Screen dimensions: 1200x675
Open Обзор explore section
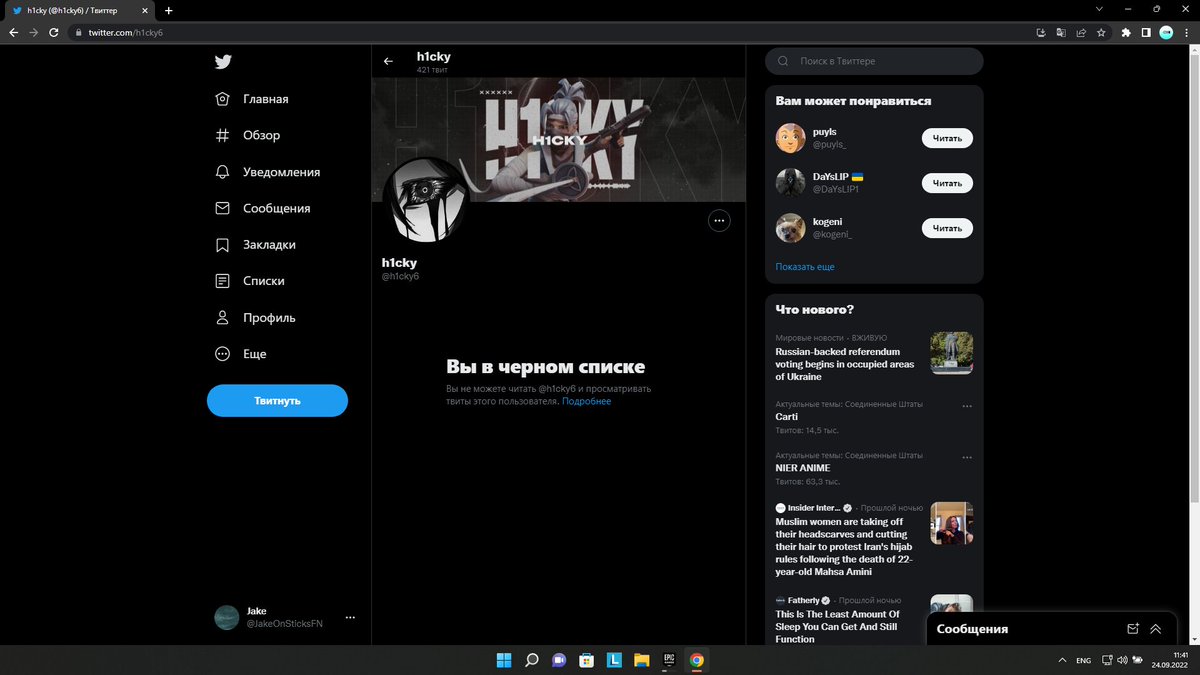pyautogui.click(x=248, y=135)
